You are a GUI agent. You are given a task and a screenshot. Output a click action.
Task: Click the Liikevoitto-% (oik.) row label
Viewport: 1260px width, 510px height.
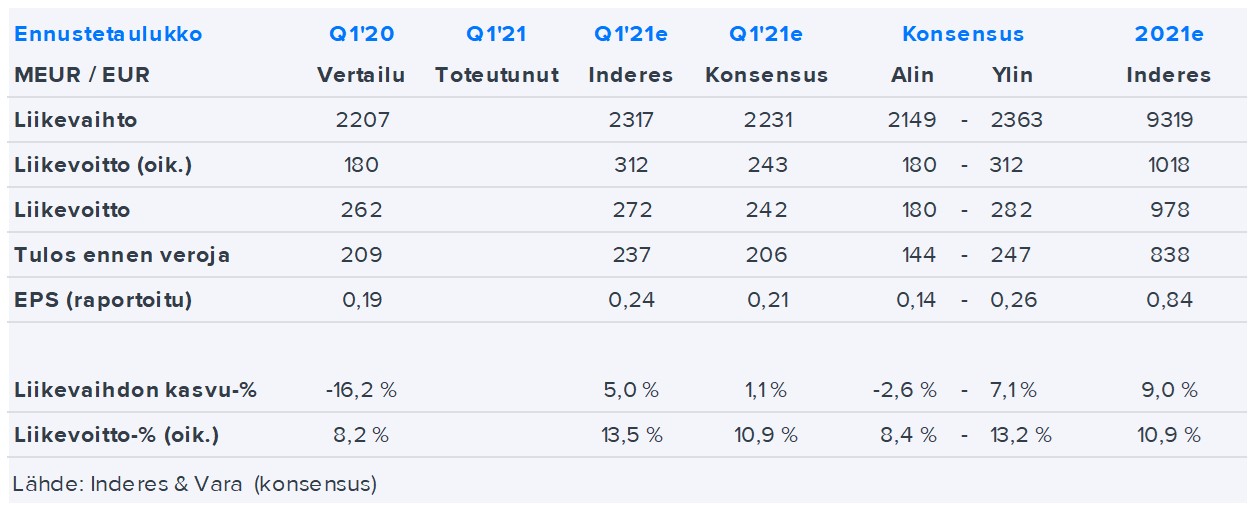(117, 435)
